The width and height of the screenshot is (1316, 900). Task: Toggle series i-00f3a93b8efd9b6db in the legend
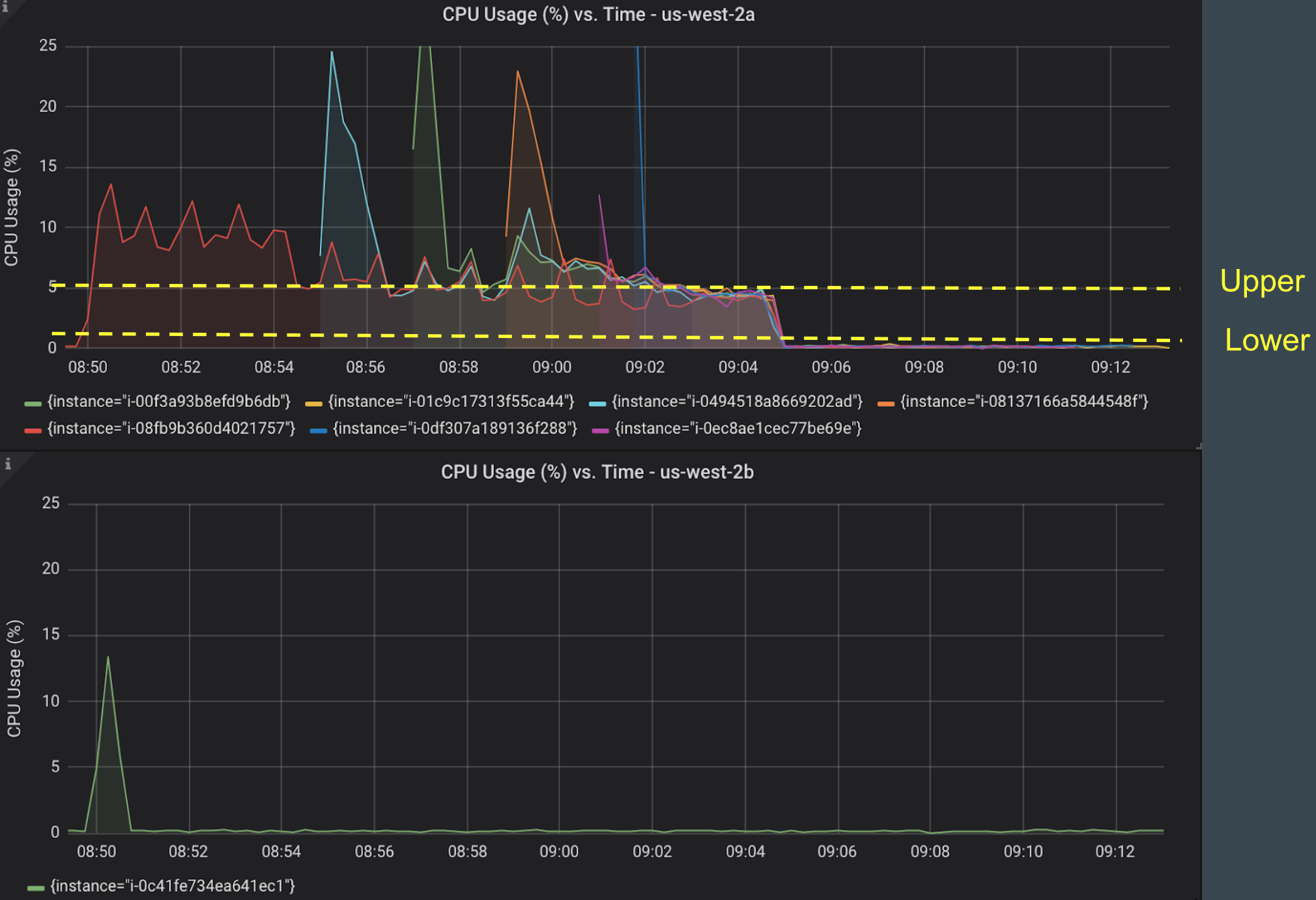(169, 402)
